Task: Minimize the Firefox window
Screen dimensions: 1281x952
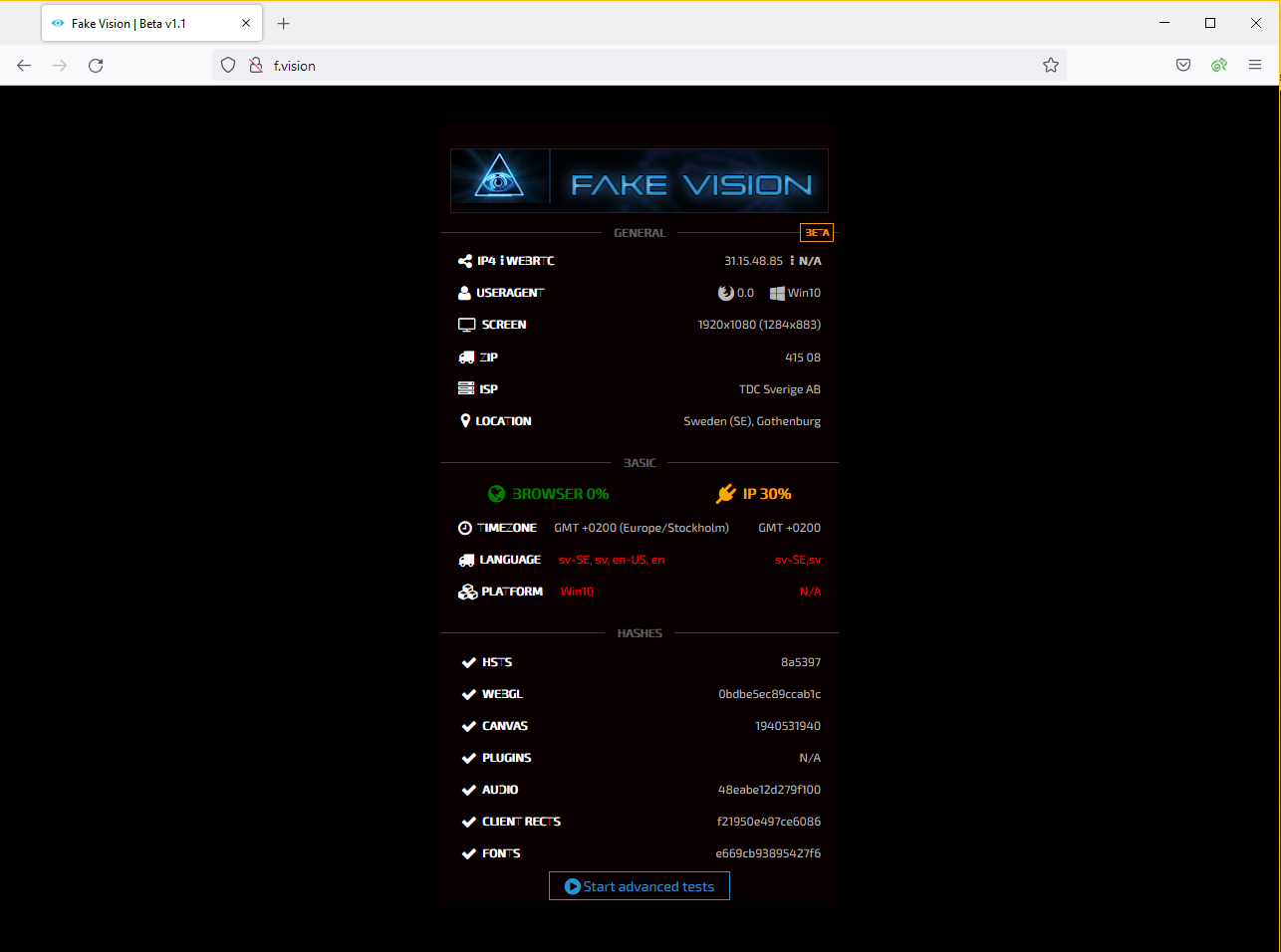Action: (x=1164, y=23)
